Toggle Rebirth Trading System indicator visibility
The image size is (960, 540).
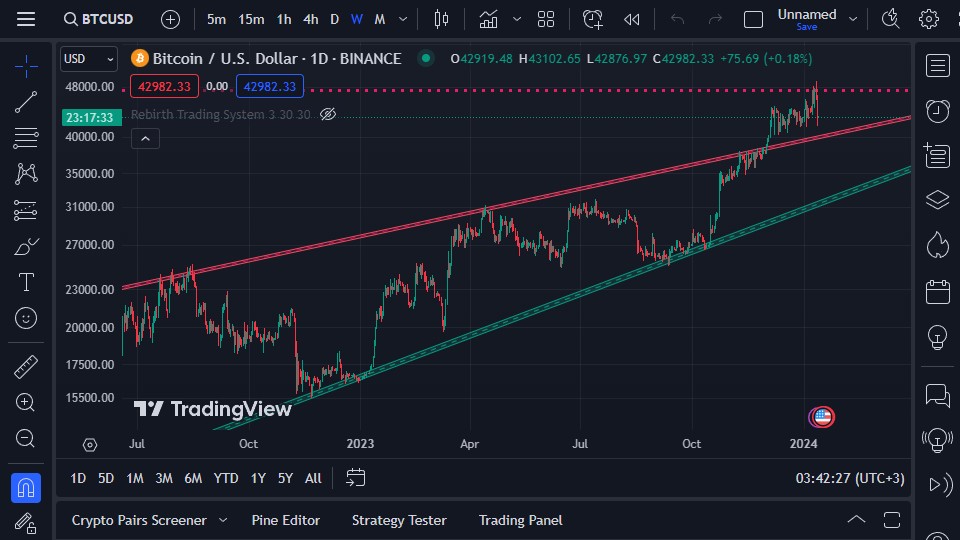point(328,114)
